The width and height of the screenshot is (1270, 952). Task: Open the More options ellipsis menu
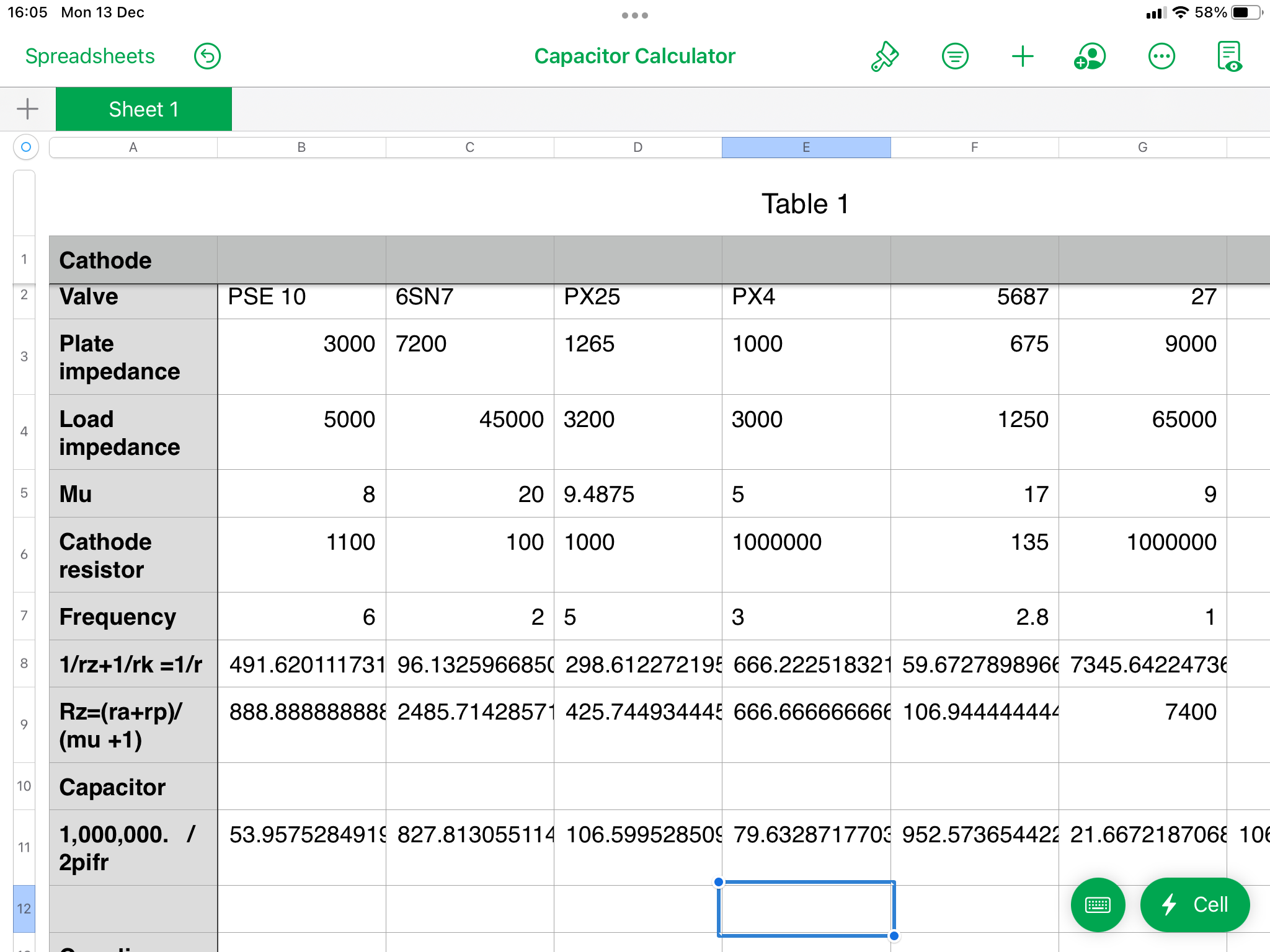1161,56
